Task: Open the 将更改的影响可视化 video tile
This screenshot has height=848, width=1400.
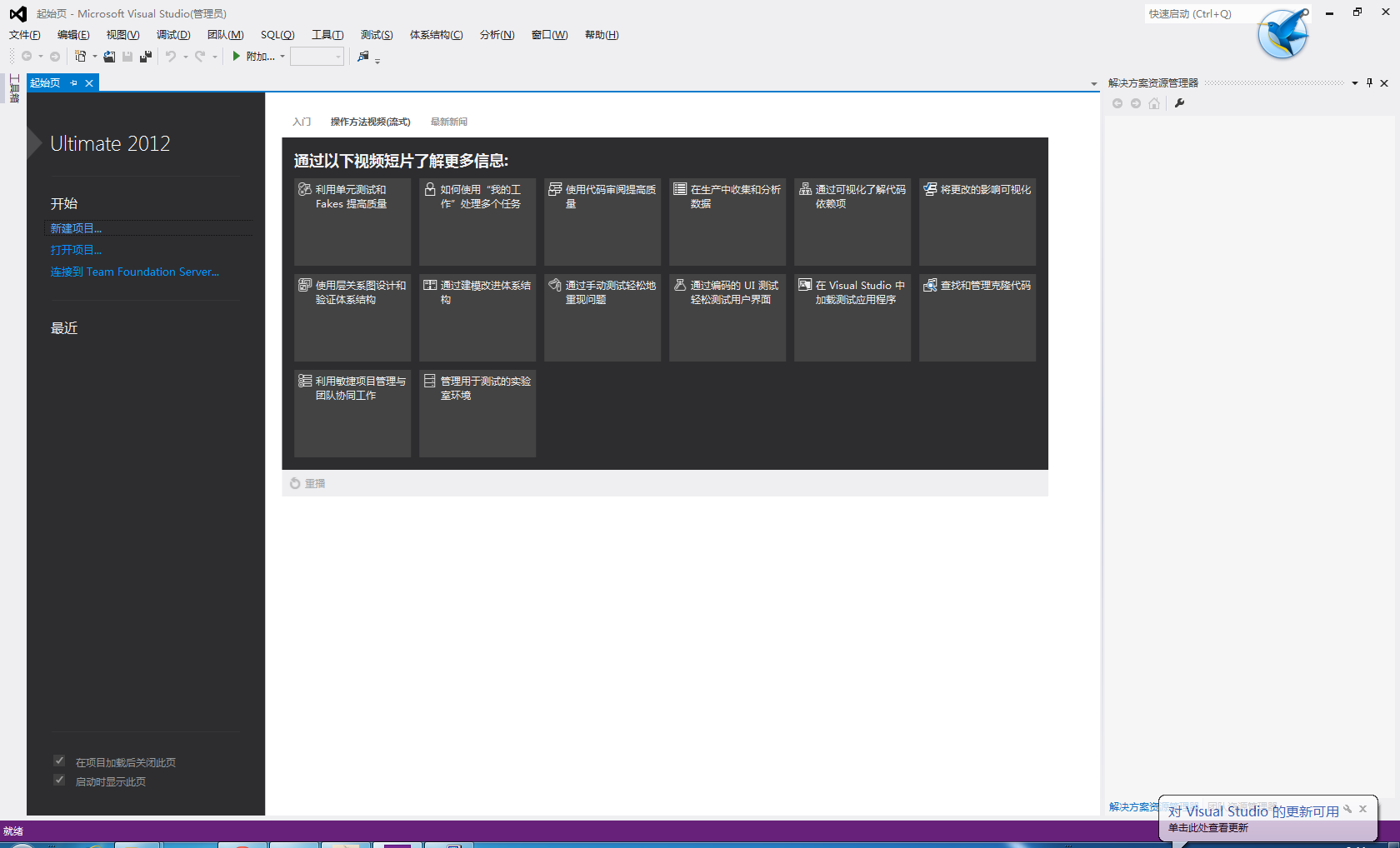Action: [977, 222]
